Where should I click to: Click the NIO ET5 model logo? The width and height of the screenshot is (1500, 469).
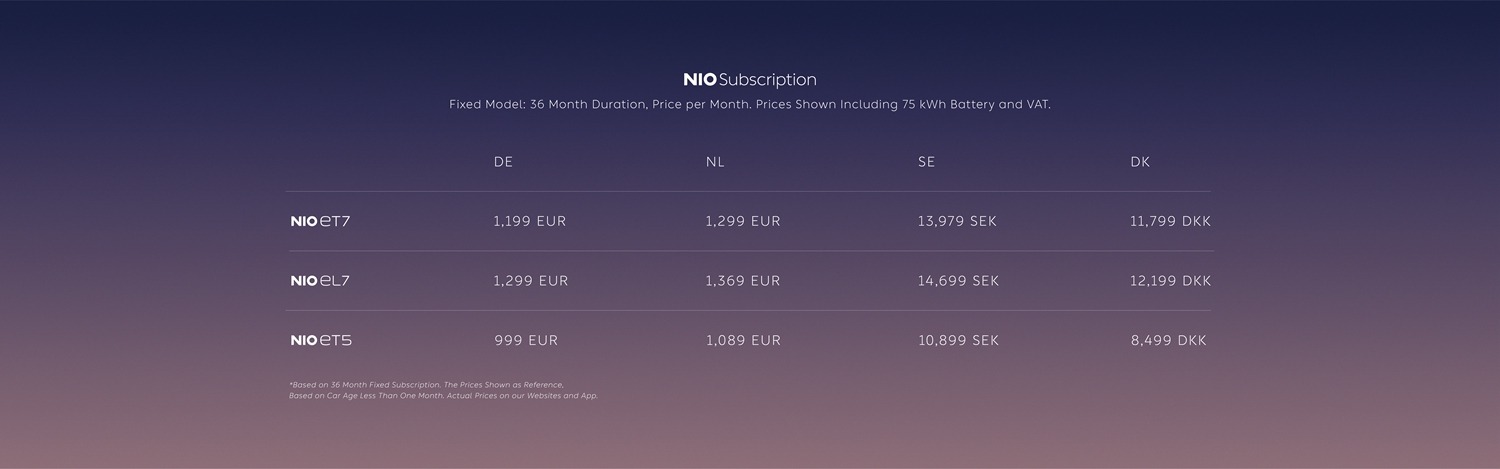pyautogui.click(x=321, y=341)
